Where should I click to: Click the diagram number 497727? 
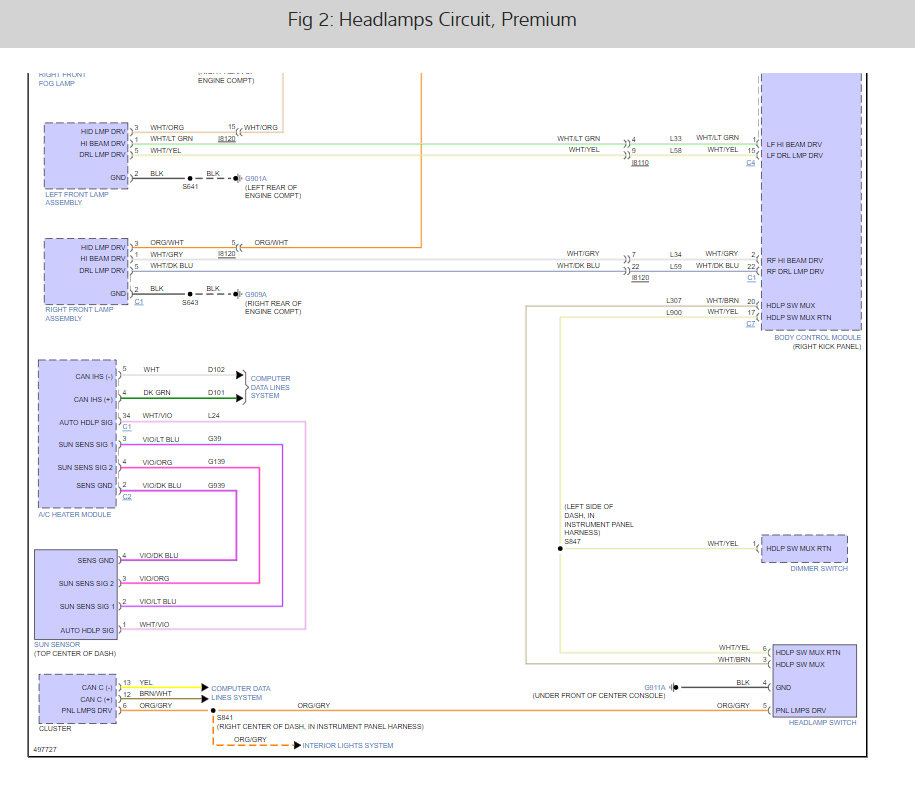point(45,749)
